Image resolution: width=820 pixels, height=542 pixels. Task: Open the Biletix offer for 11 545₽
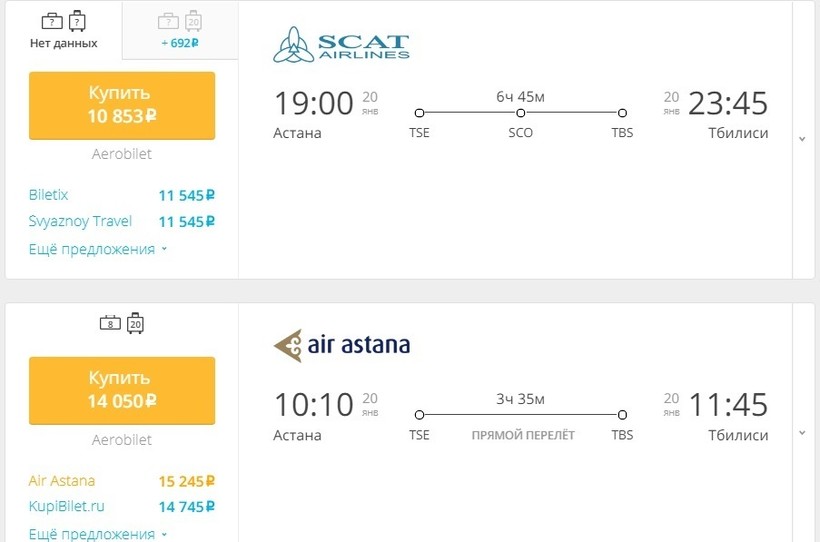49,195
